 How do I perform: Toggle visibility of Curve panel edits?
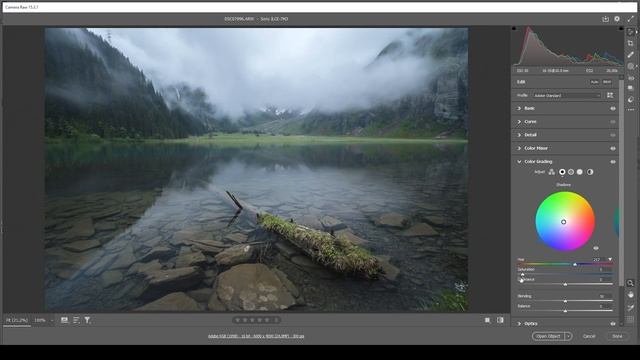(x=613, y=122)
